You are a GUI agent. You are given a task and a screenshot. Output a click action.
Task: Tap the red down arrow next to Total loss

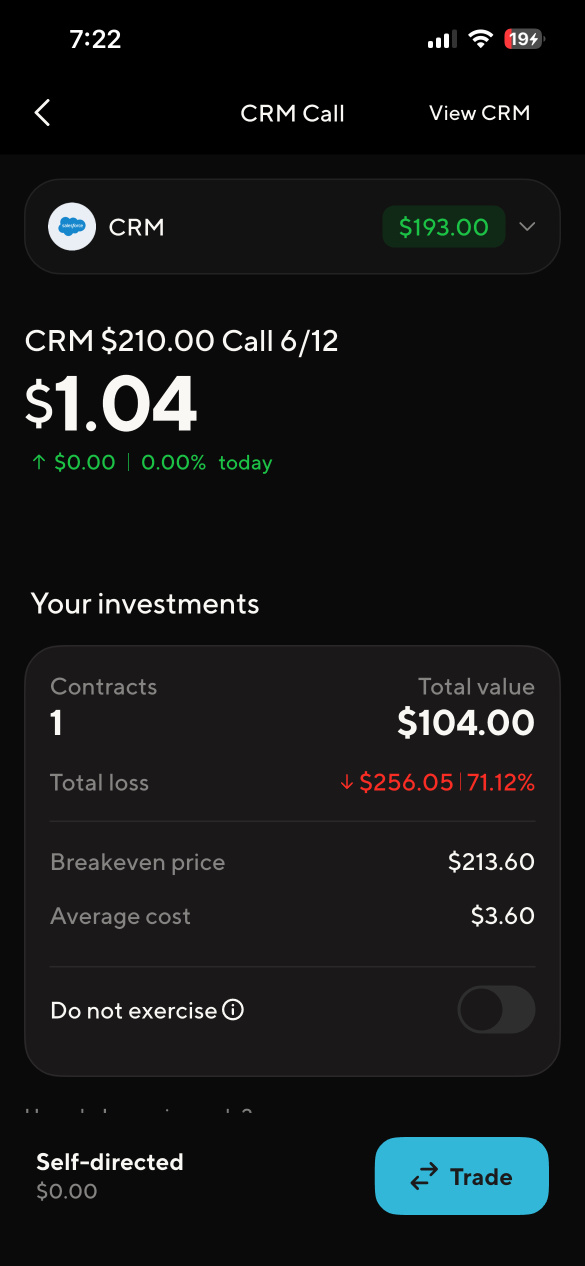point(347,783)
